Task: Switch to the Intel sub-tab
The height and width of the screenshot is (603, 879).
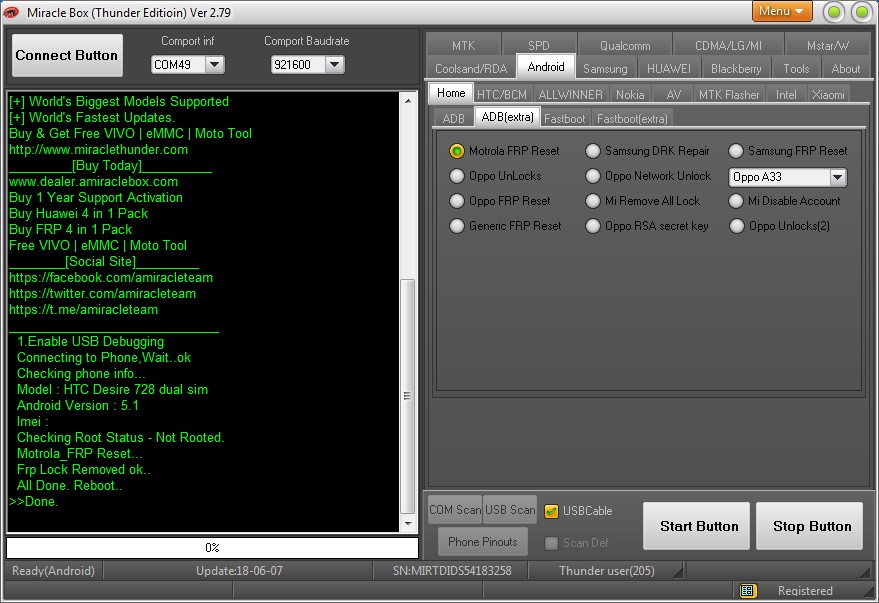Action: tap(786, 95)
